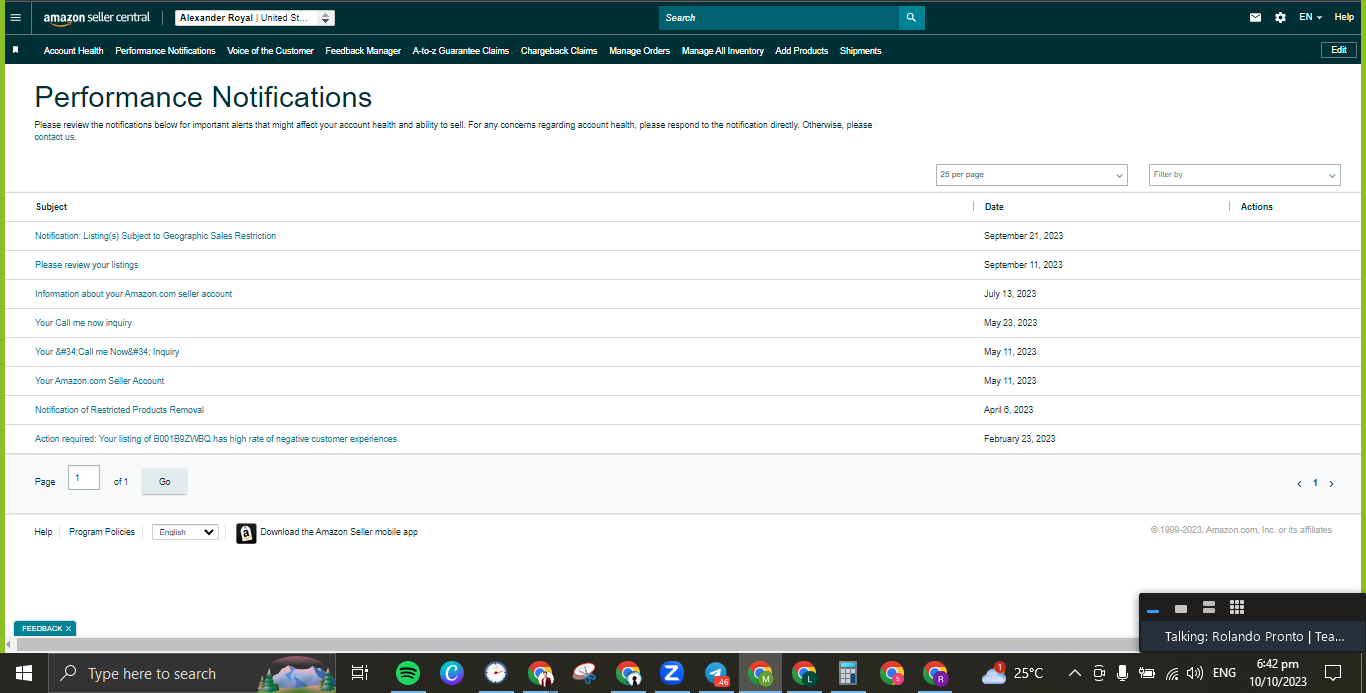Go to previous page arrow in pagination

point(1299,484)
